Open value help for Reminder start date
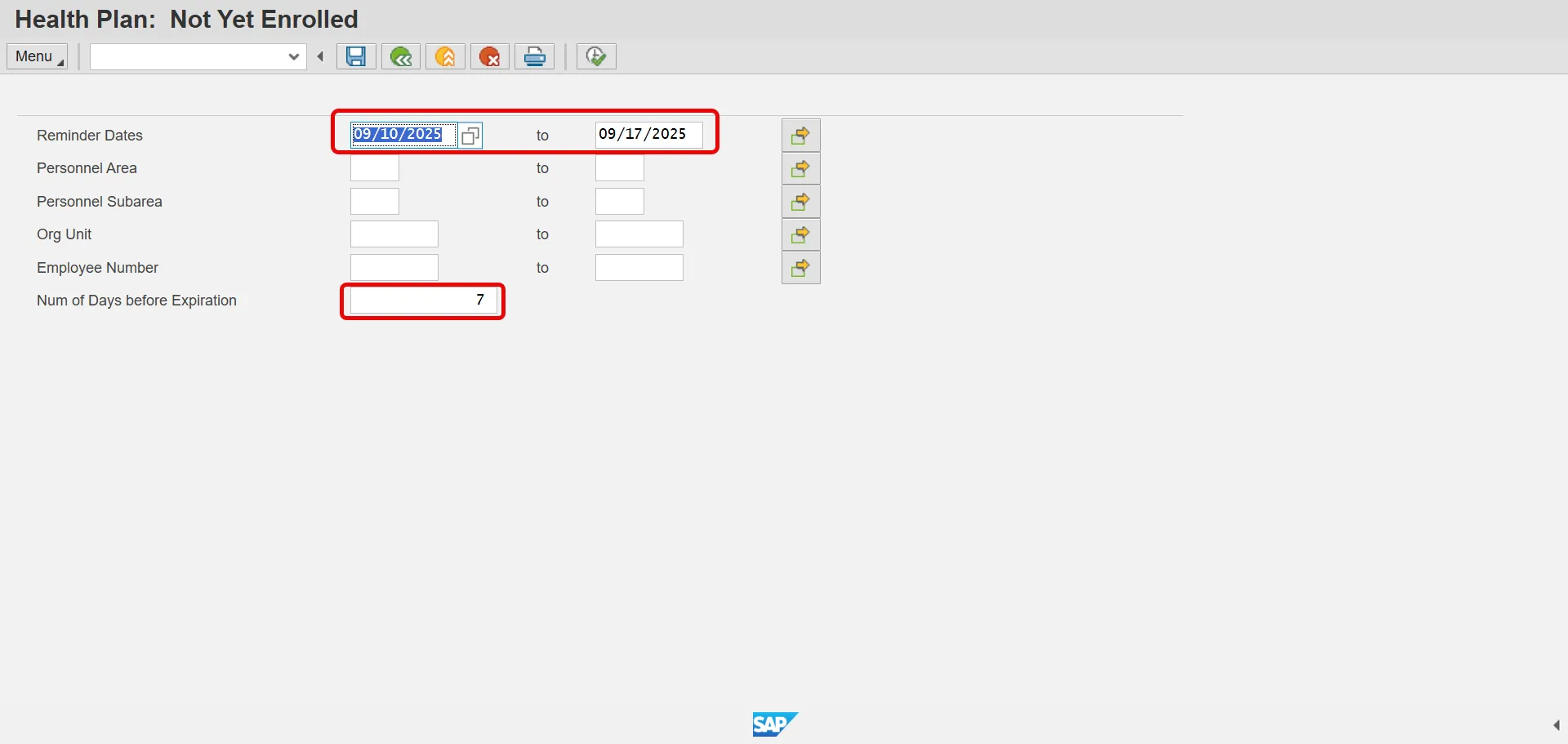 [470, 136]
